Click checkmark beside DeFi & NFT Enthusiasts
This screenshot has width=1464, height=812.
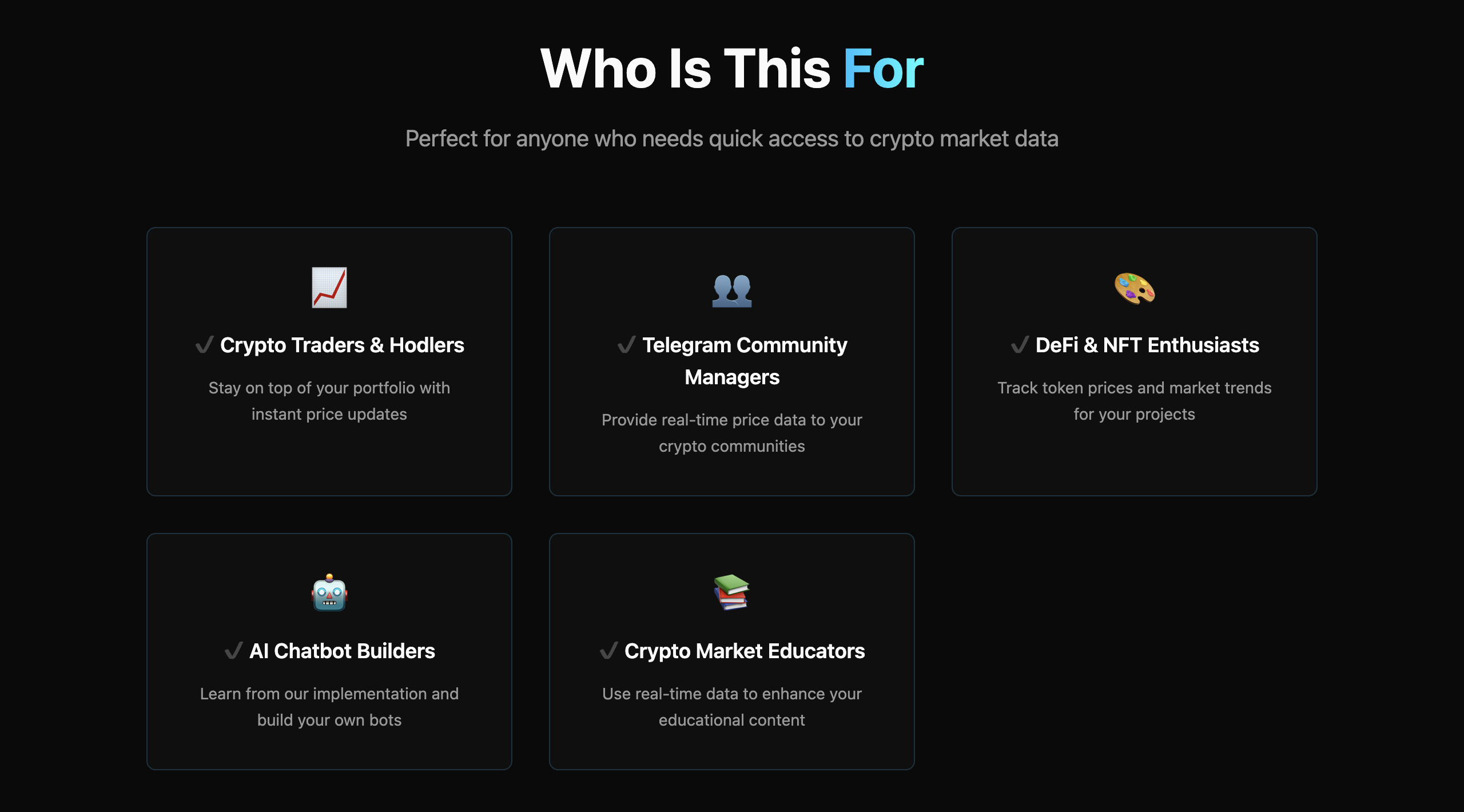(1020, 345)
